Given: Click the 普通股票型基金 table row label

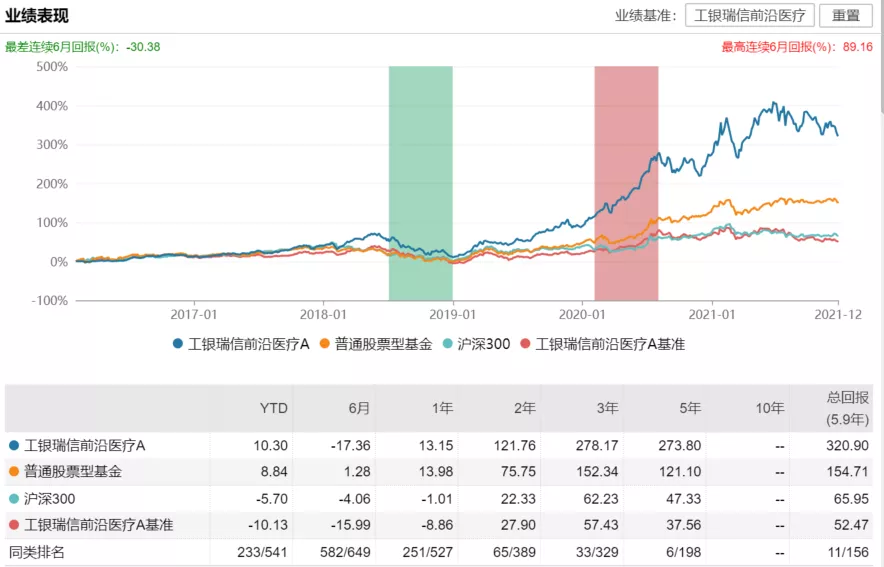Looking at the screenshot, I should pos(73,472).
